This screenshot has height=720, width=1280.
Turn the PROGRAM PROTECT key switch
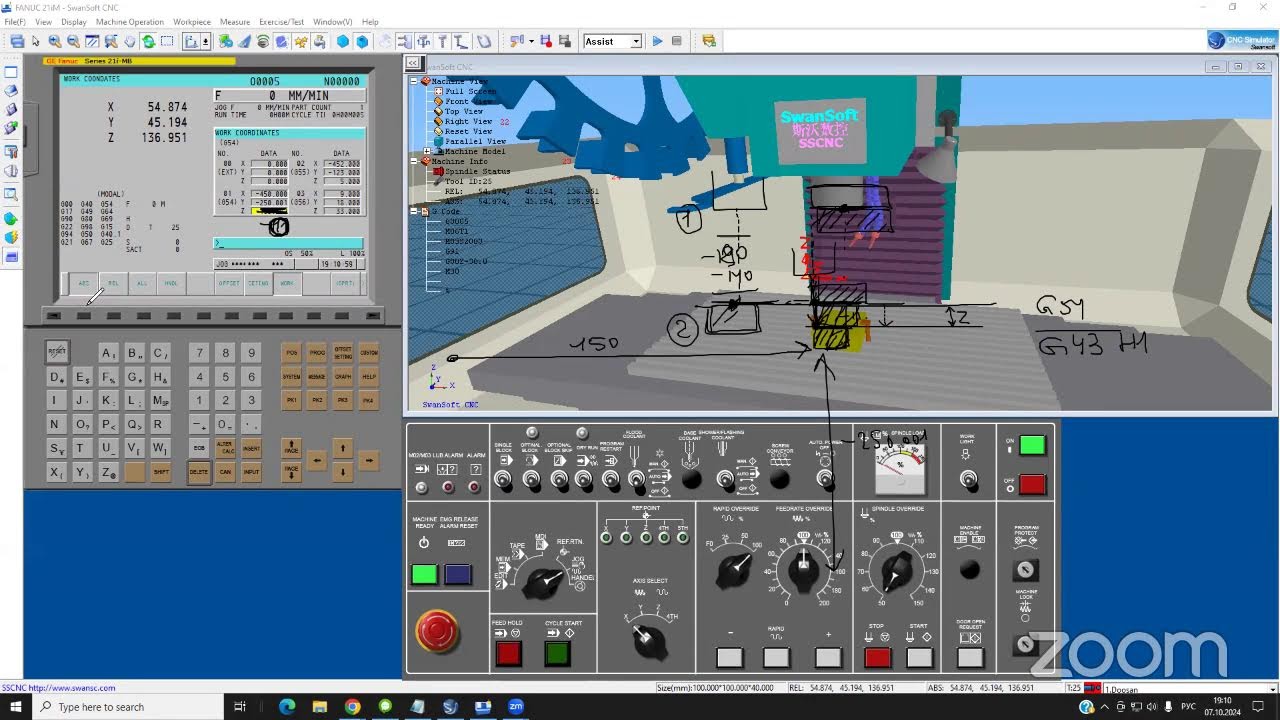tap(1025, 570)
